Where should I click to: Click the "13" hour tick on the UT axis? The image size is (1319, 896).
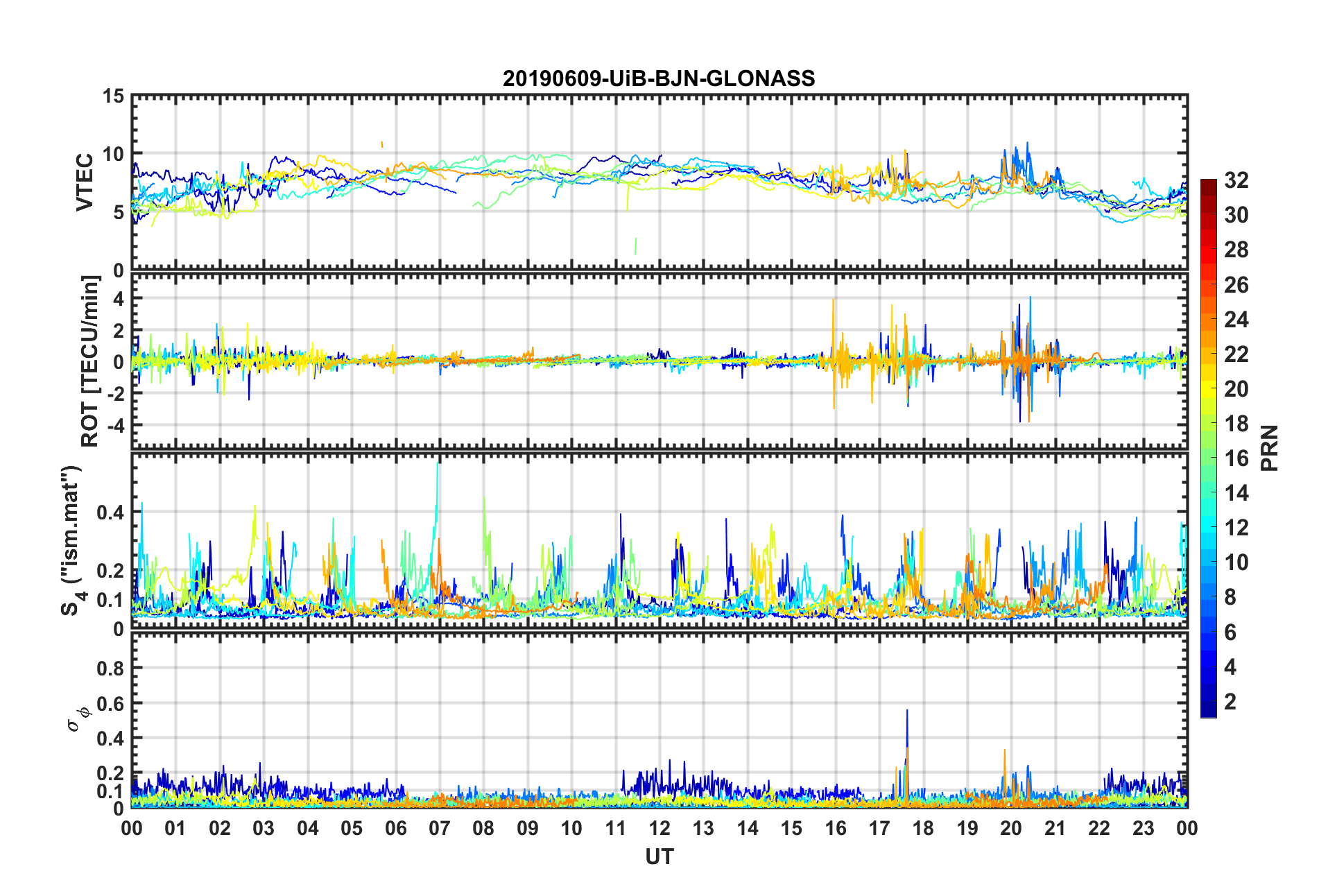(703, 828)
